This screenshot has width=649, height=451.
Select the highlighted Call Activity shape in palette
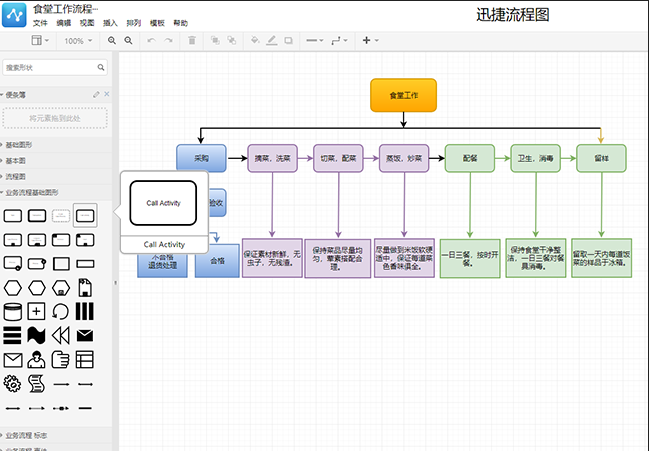pyautogui.click(x=85, y=216)
